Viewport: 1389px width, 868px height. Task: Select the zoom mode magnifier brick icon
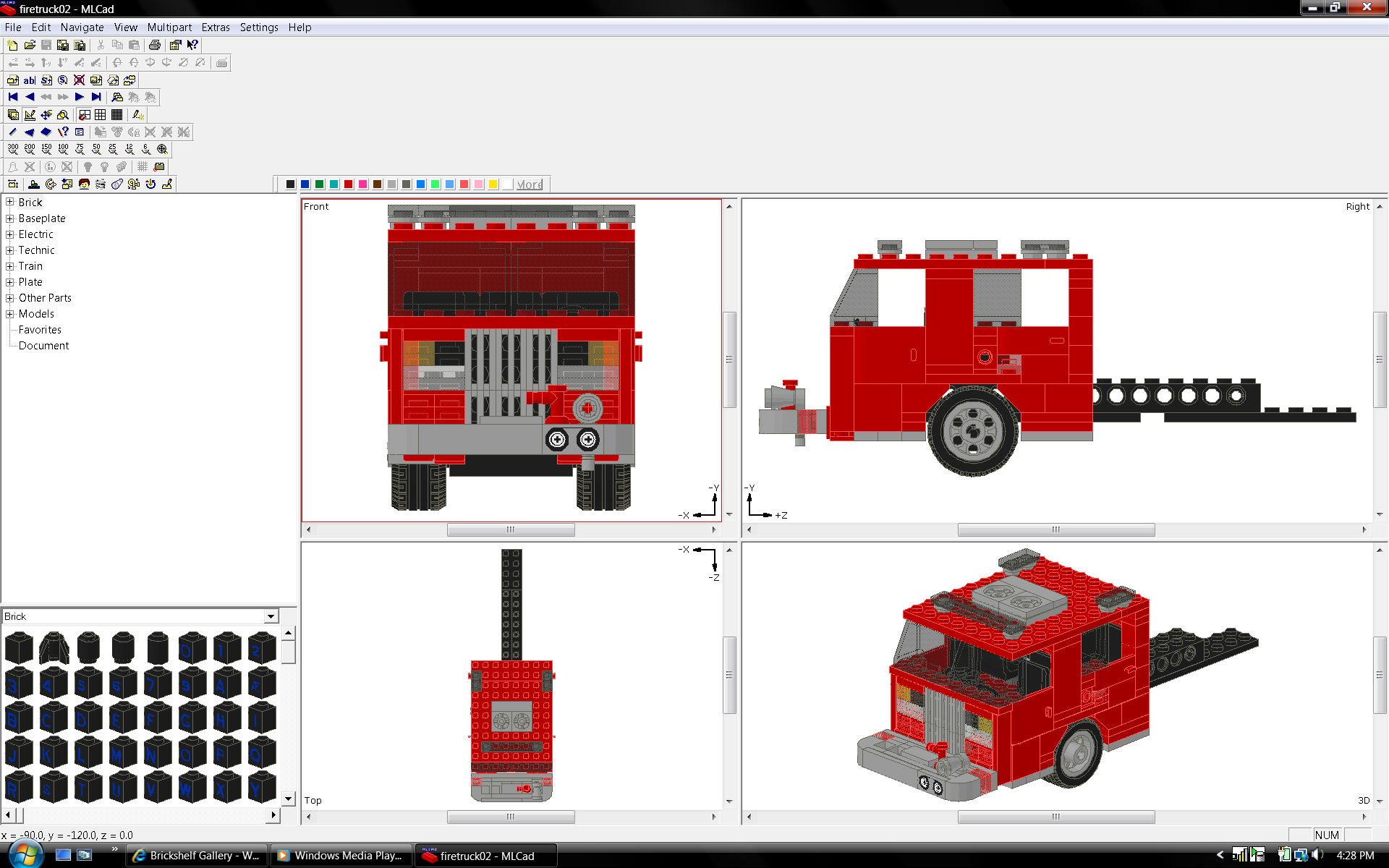(x=63, y=115)
